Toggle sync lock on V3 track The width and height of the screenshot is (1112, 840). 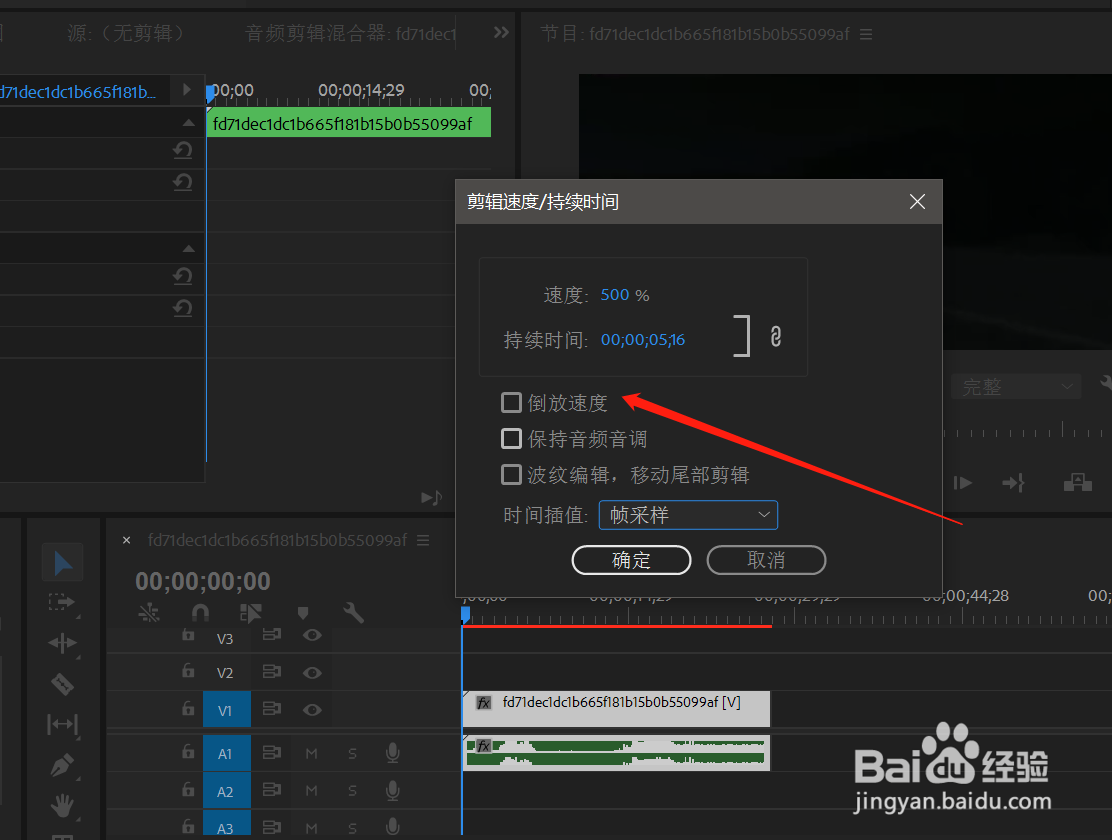pos(272,634)
